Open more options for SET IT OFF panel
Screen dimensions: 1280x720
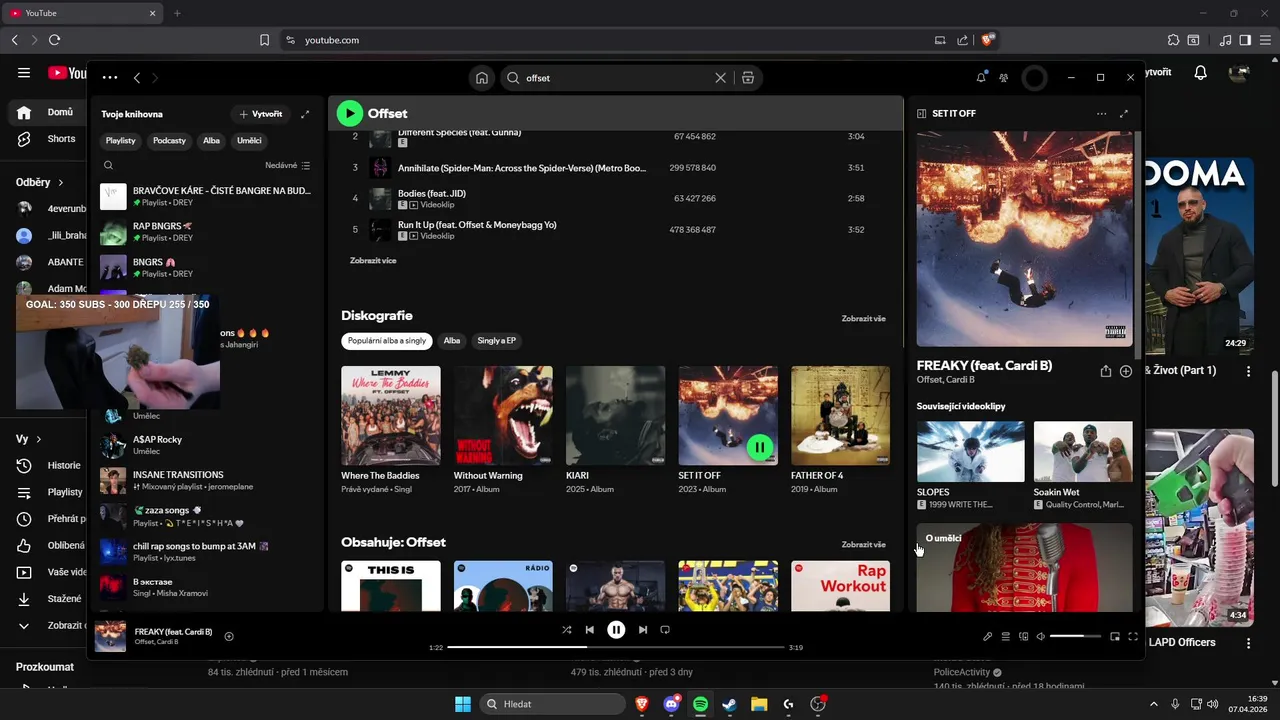pos(1102,114)
